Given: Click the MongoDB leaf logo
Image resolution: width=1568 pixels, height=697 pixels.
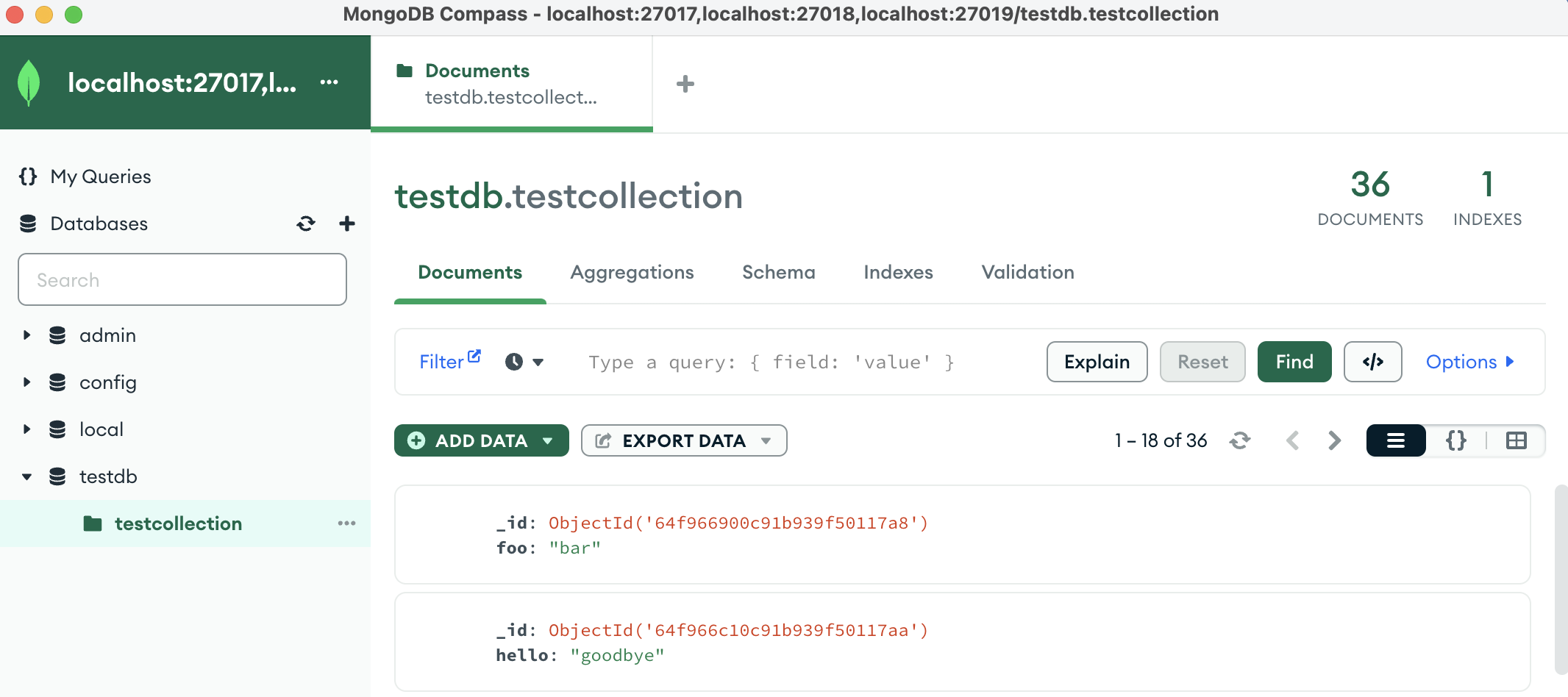Looking at the screenshot, I should point(29,82).
